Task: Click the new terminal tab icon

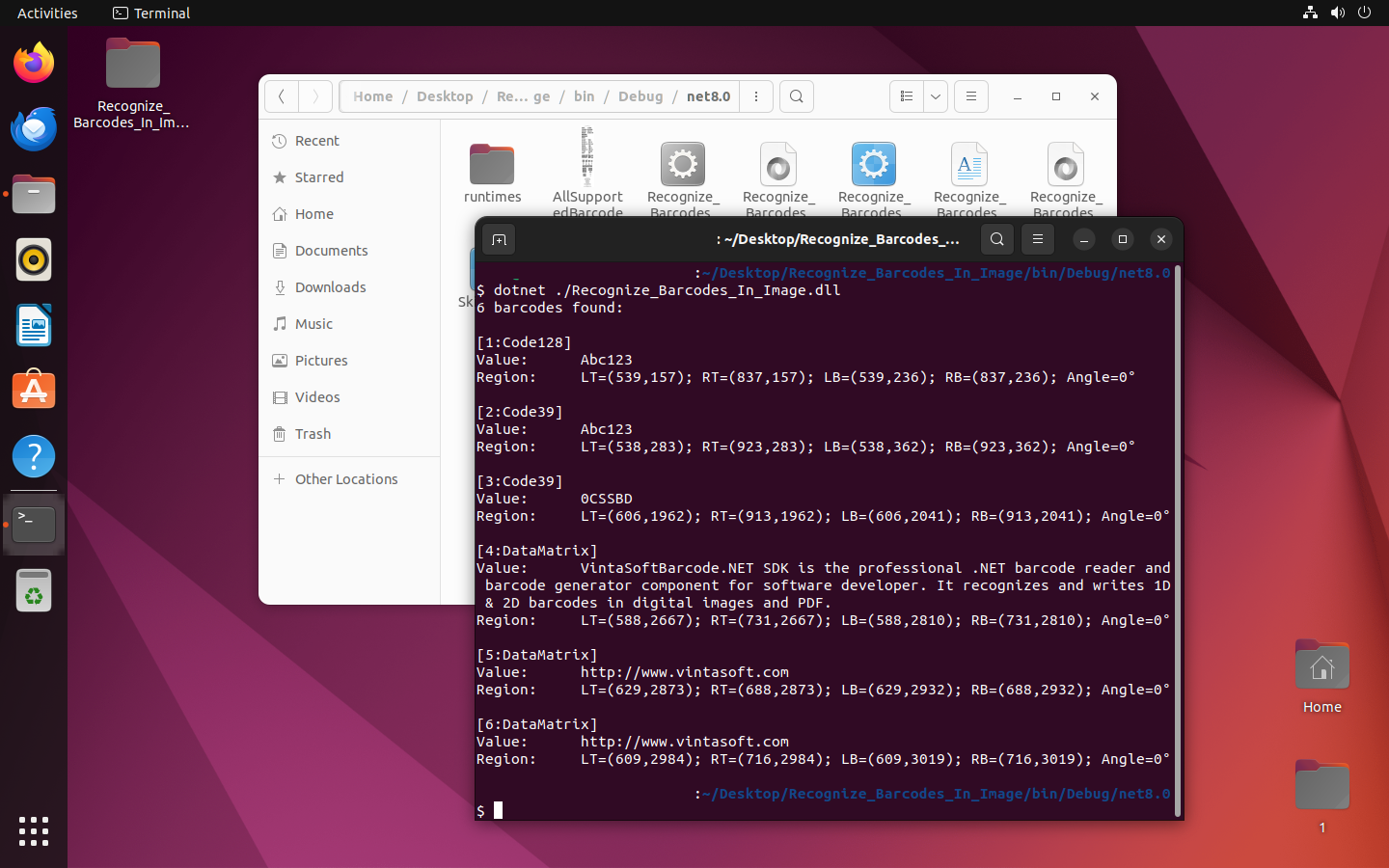Action: (x=499, y=239)
